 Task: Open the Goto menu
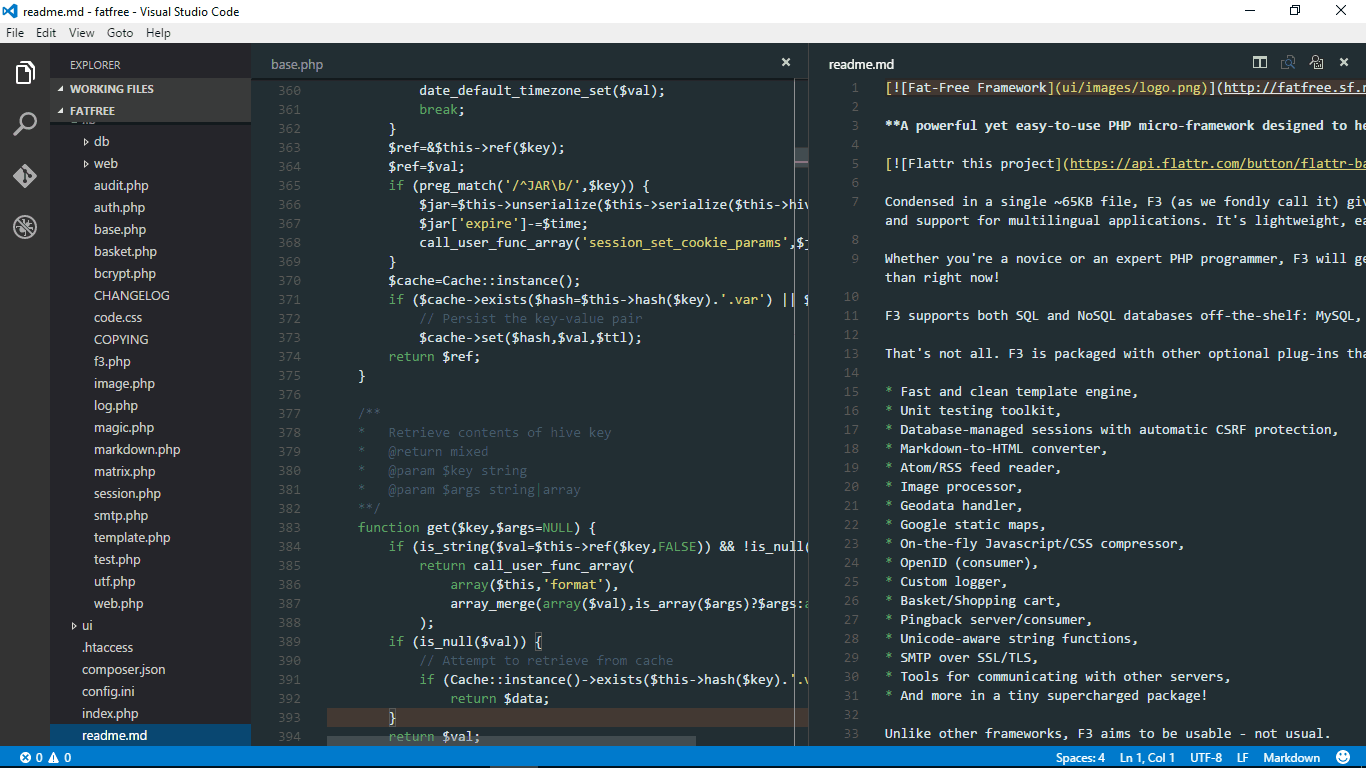[x=120, y=33]
